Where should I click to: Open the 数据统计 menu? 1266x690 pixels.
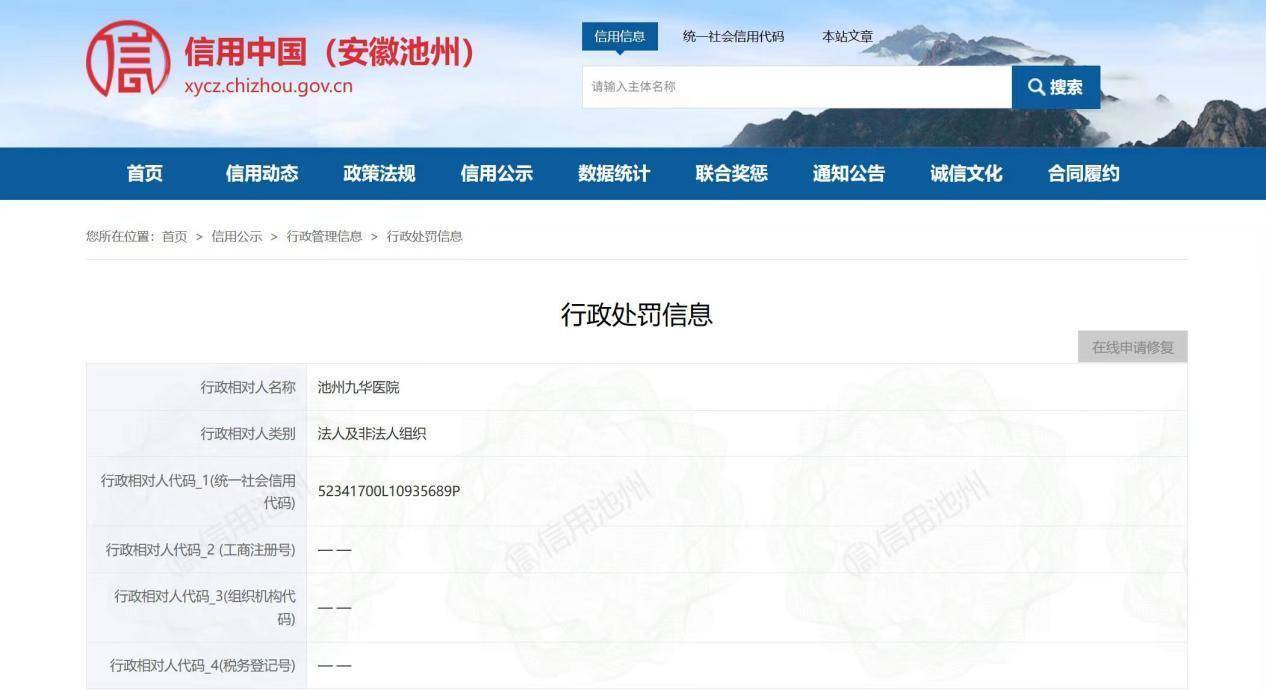[613, 173]
